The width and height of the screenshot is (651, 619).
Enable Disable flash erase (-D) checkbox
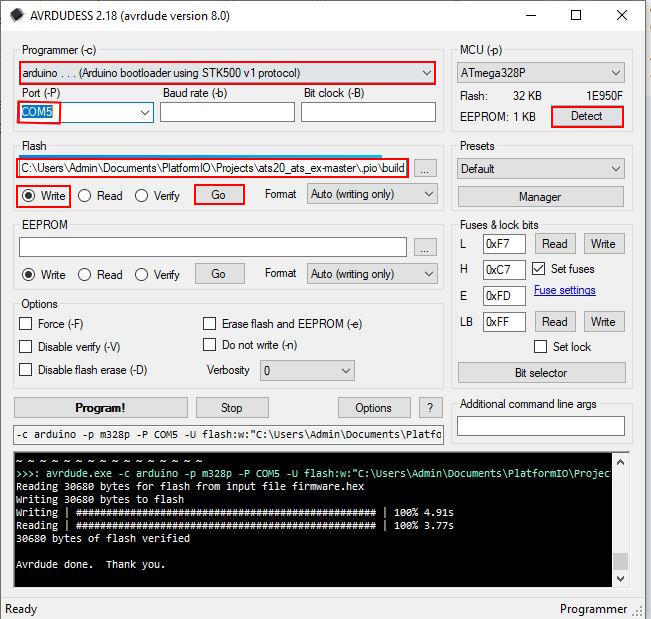click(x=26, y=369)
